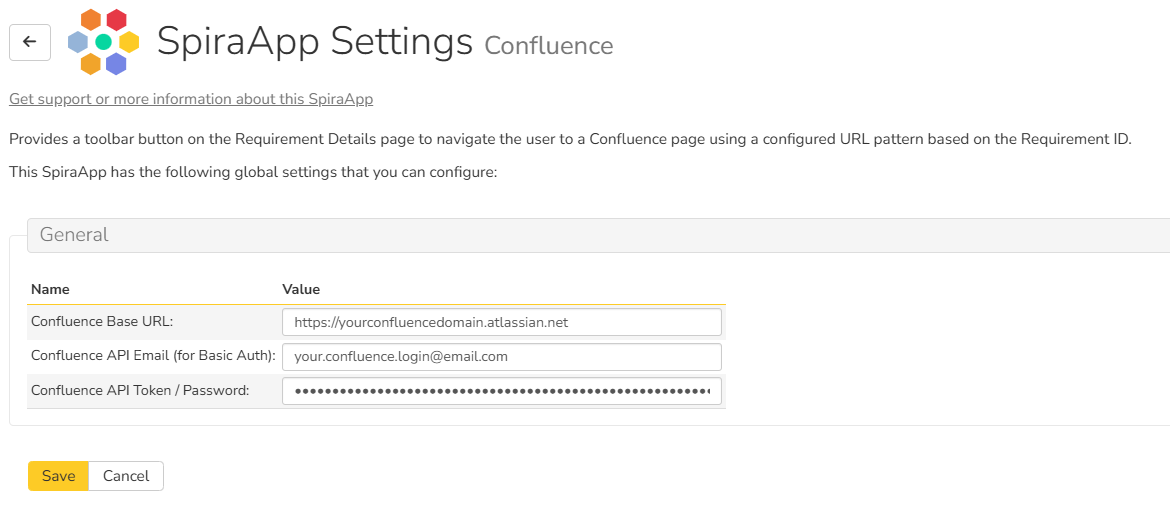Screen dimensions: 1170x515
Task: Click the "Confluence" subtitle text
Action: [x=548, y=46]
